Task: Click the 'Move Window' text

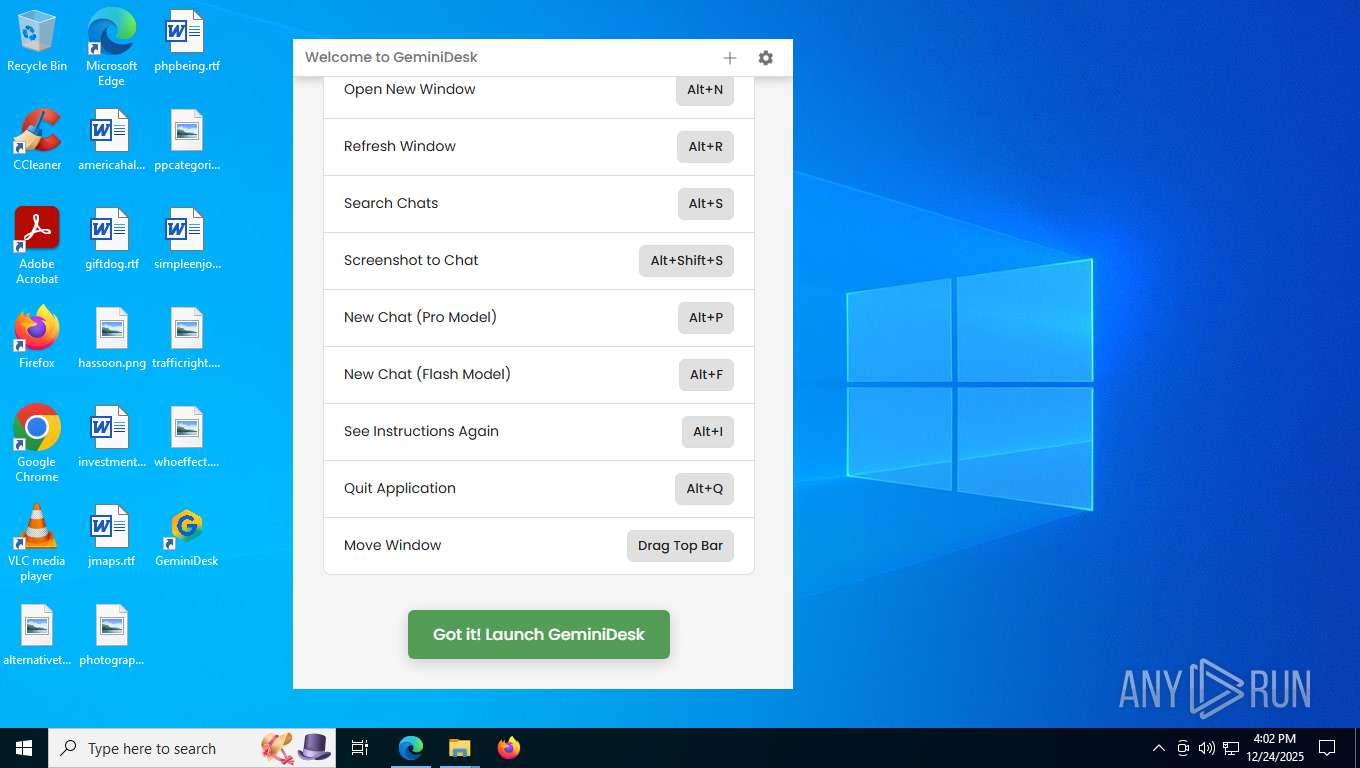Action: [392, 545]
